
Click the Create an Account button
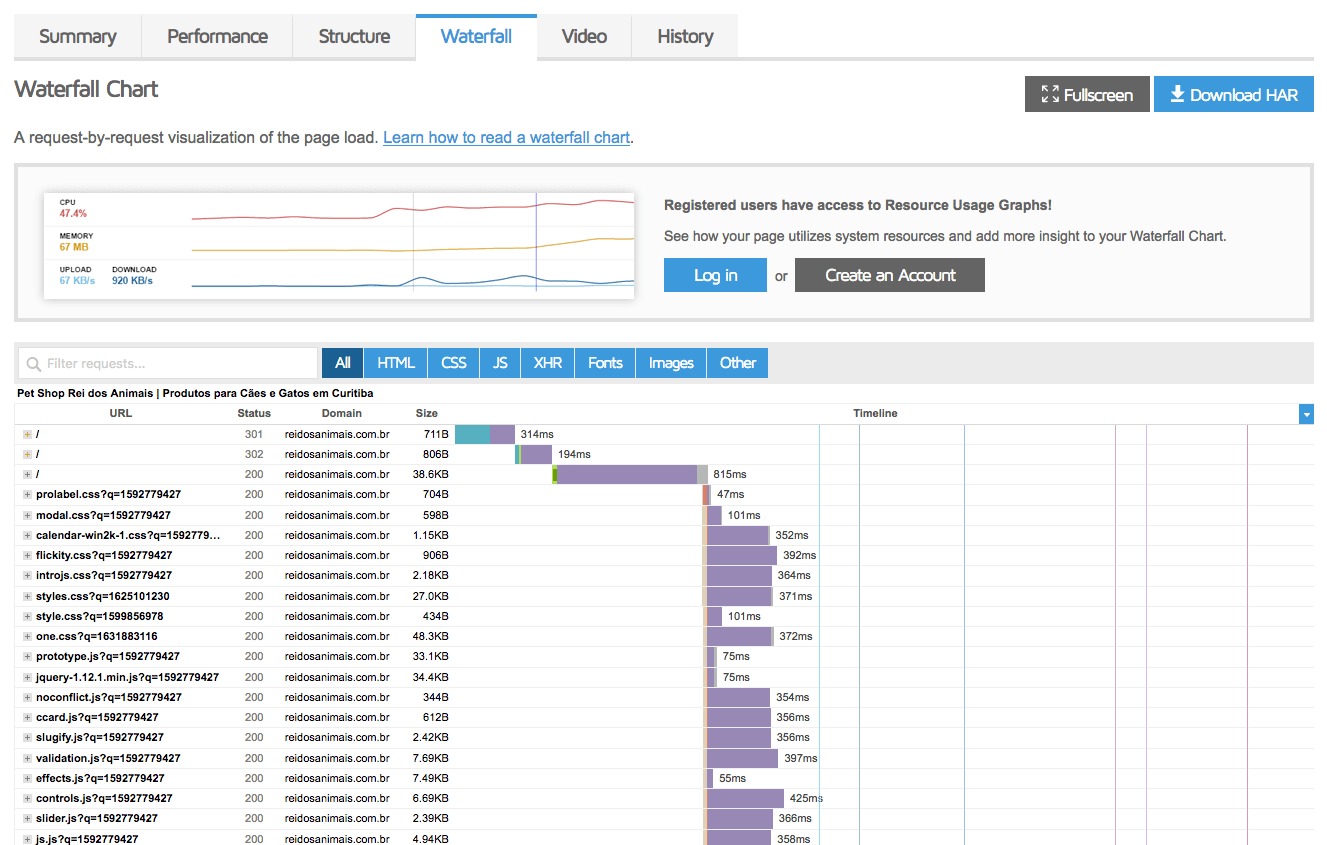[890, 275]
